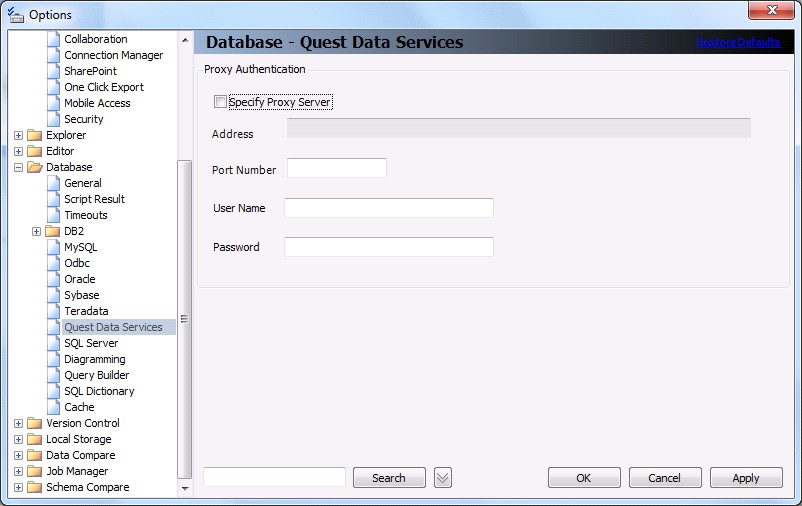Screen dimensions: 802x506
Task: Click the Restore Defaults link
Action: [739, 42]
